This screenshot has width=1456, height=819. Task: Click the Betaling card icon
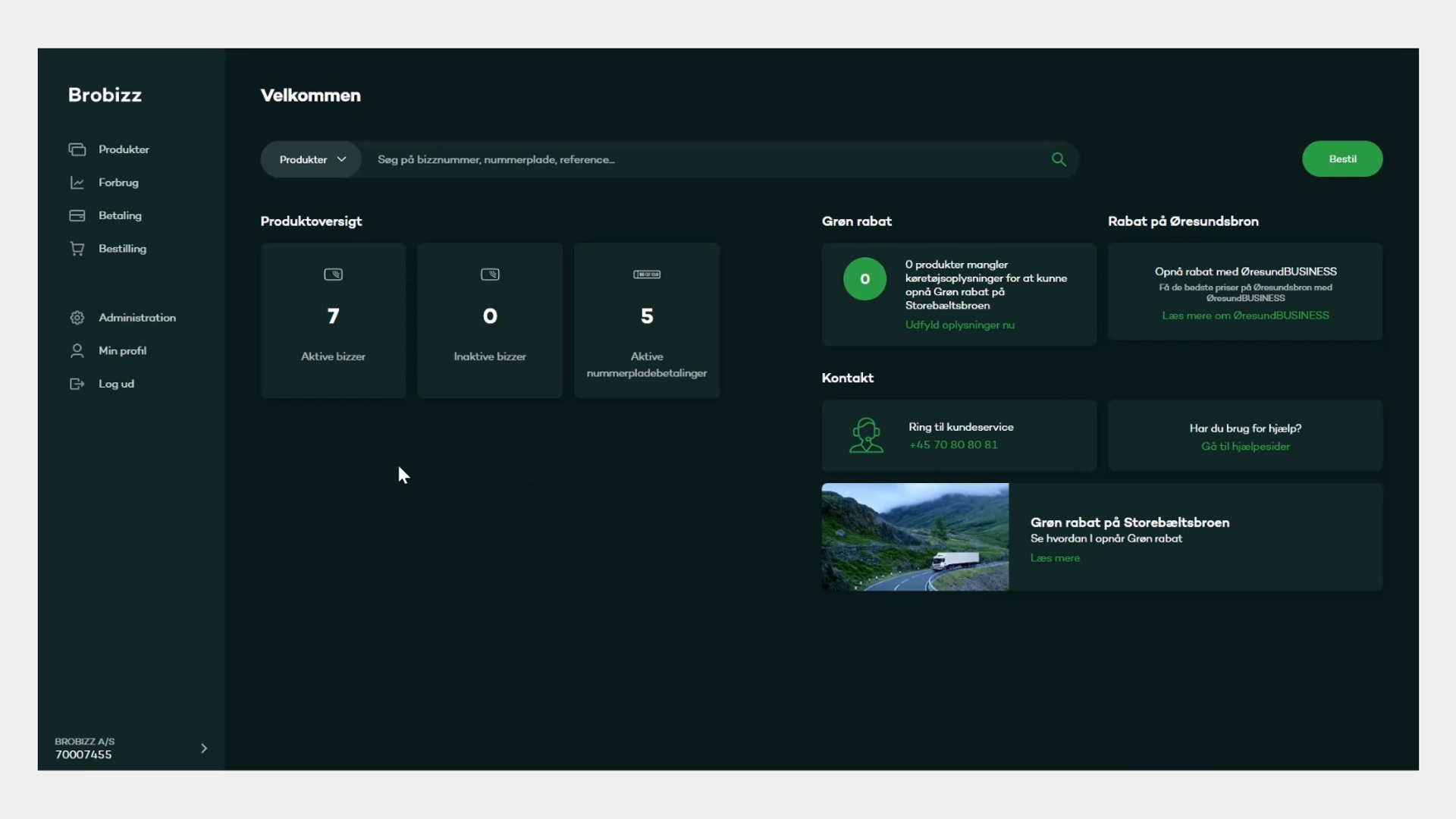point(77,215)
